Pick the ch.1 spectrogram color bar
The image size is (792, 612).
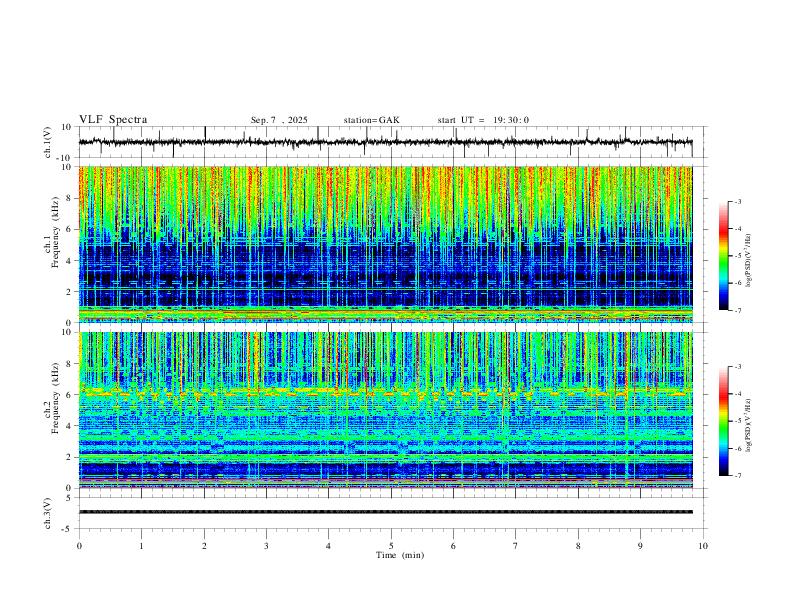tap(723, 256)
